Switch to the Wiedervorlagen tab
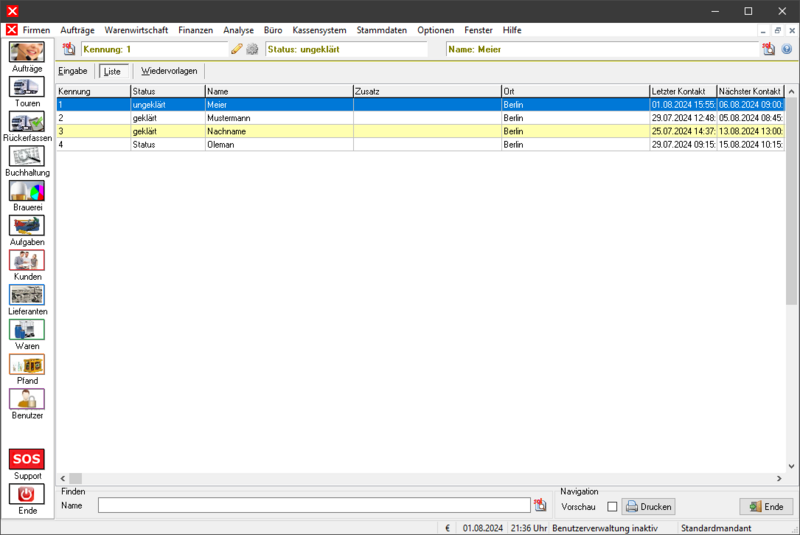The height and width of the screenshot is (535, 800). coord(170,71)
